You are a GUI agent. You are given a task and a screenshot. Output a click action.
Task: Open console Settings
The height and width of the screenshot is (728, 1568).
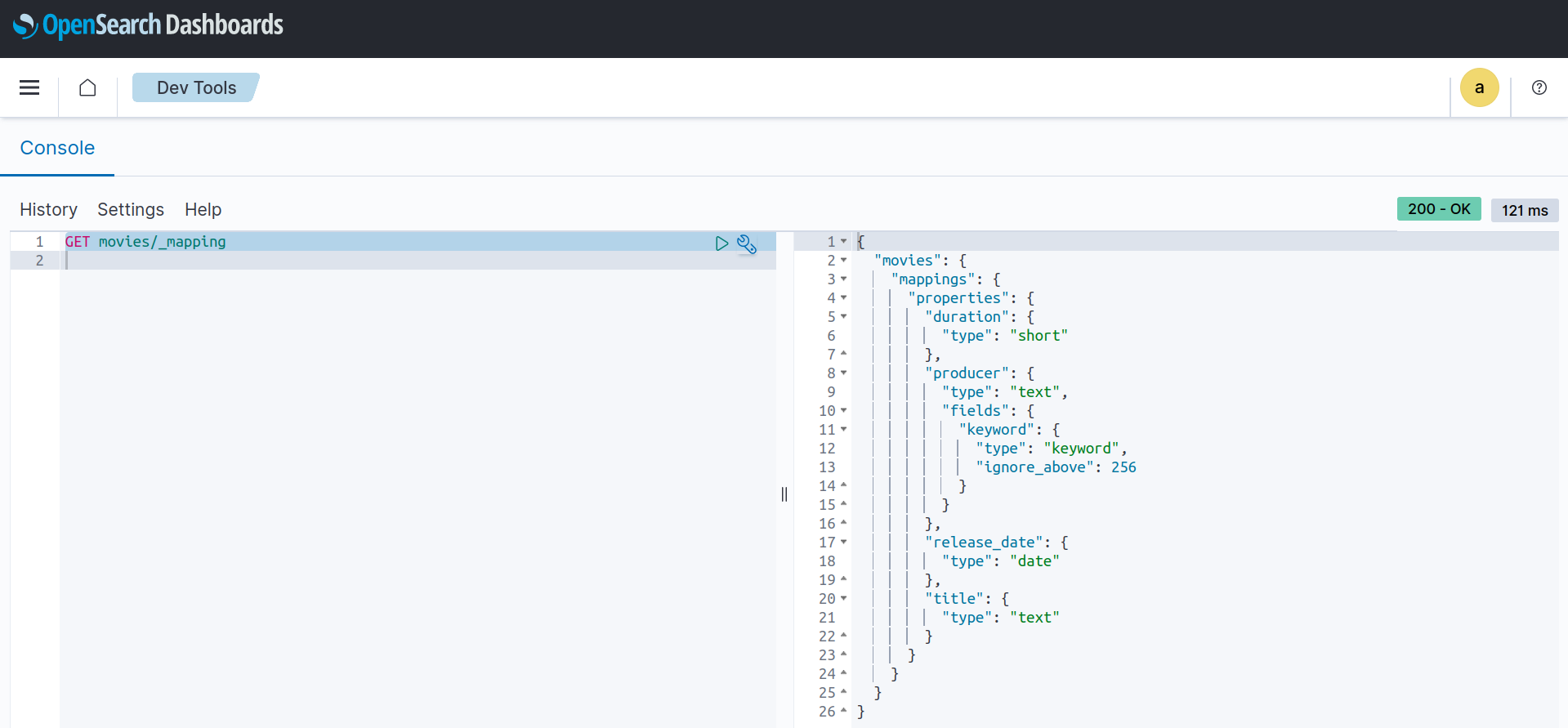tap(131, 210)
